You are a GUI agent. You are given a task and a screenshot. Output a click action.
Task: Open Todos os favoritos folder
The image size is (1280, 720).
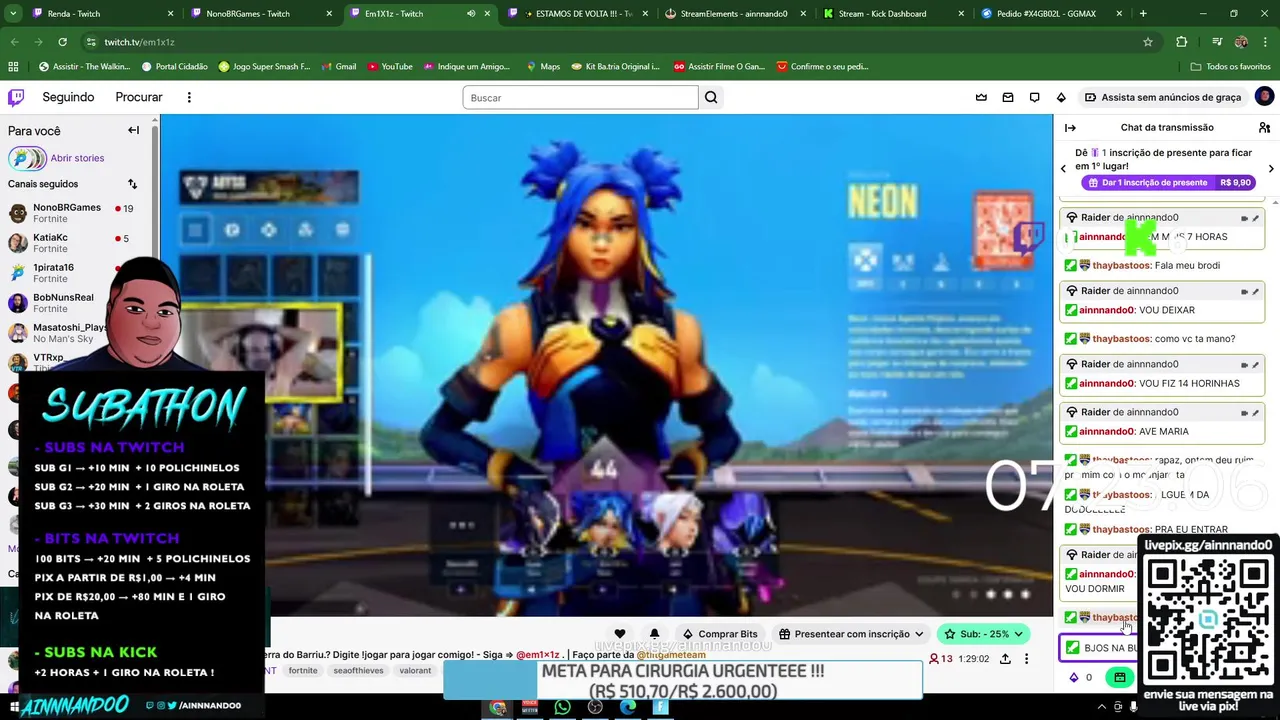(1231, 67)
